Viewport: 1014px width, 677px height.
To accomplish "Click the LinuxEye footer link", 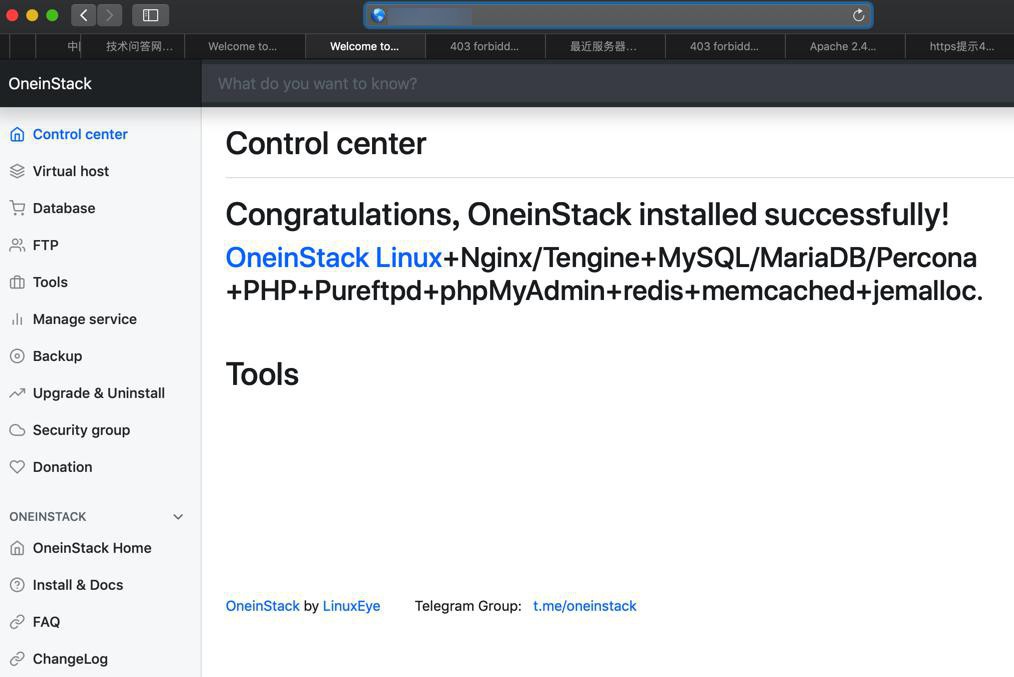I will 351,606.
